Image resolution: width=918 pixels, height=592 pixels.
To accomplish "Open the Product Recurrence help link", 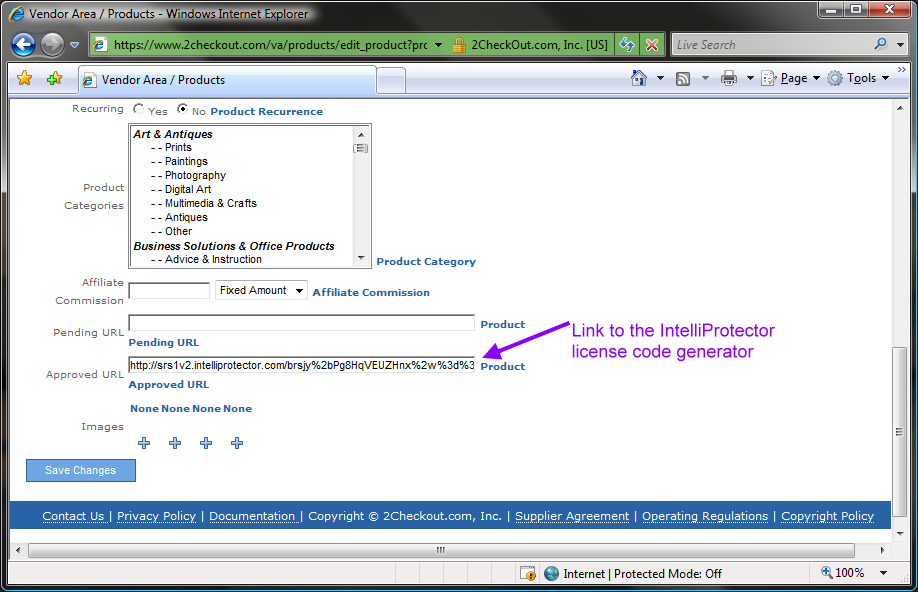I will 266,111.
